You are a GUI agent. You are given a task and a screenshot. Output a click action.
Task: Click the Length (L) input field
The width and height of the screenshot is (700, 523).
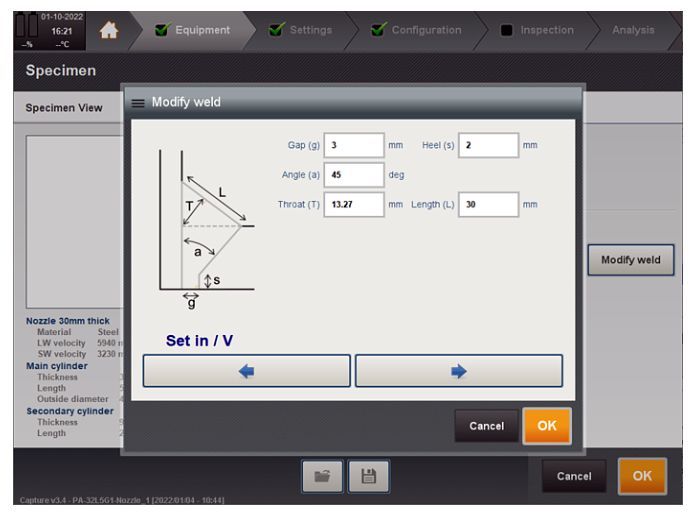tap(488, 205)
